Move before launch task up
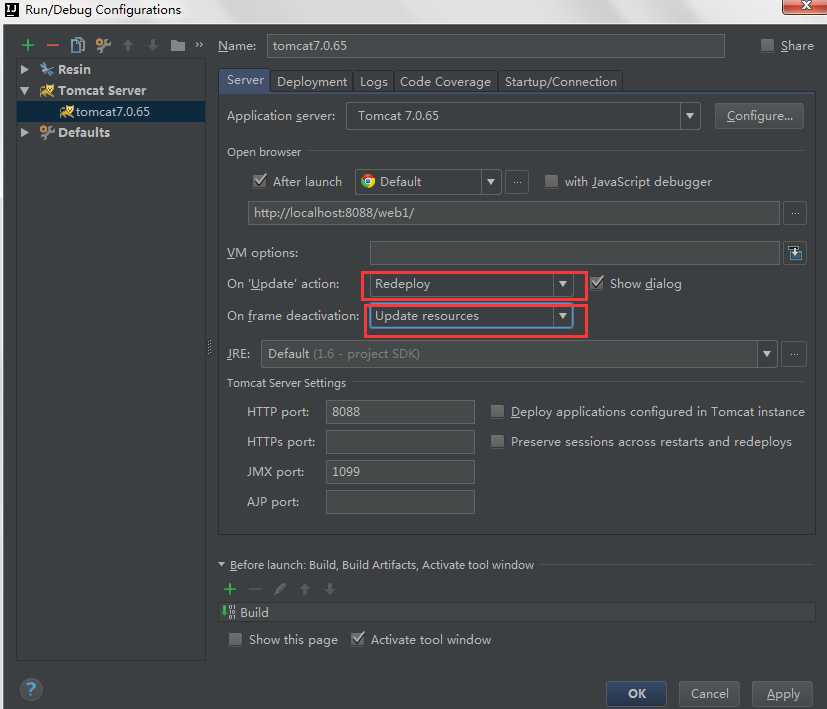Image resolution: width=827 pixels, height=709 pixels. [x=305, y=589]
